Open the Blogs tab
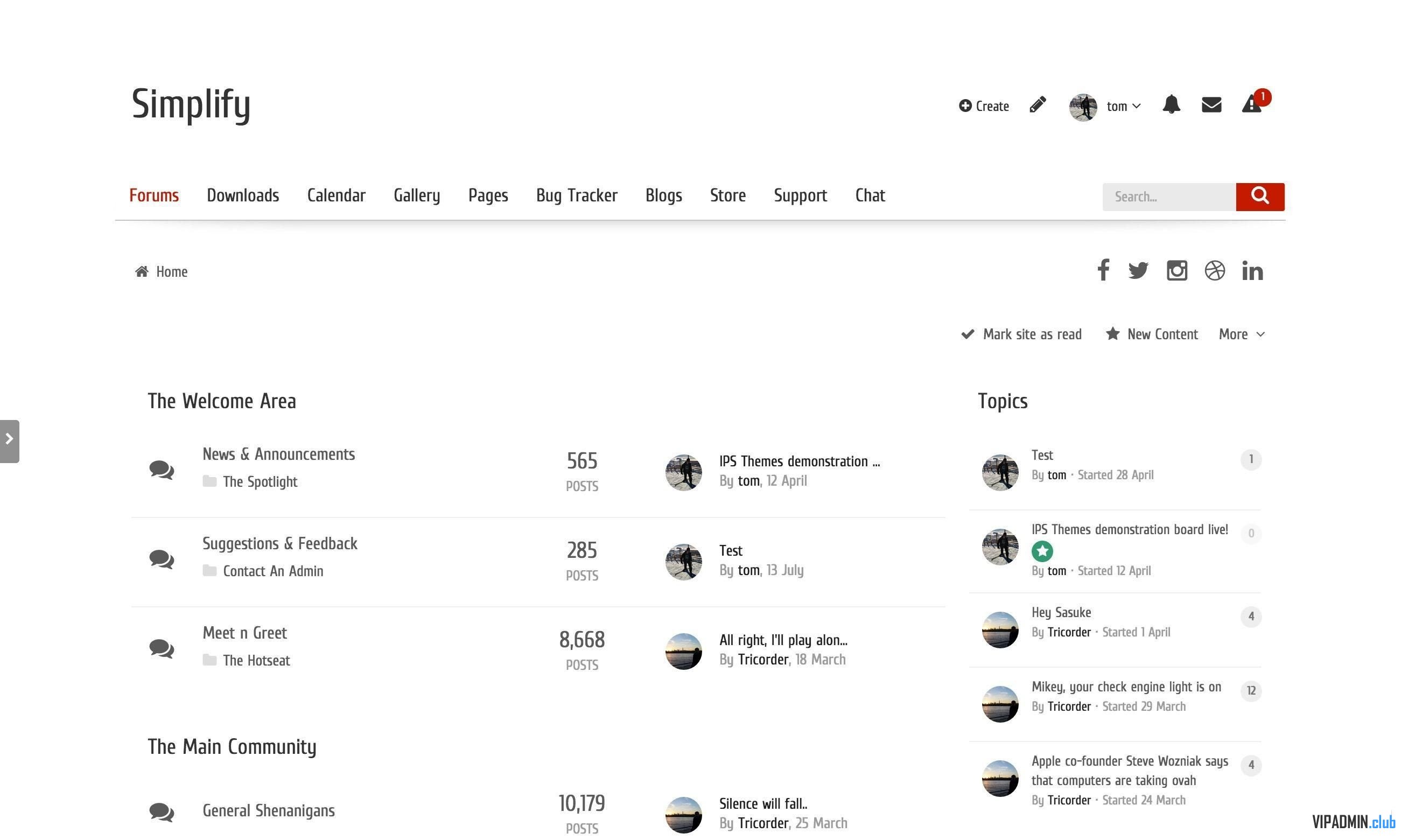The image size is (1401, 840). pyautogui.click(x=663, y=195)
